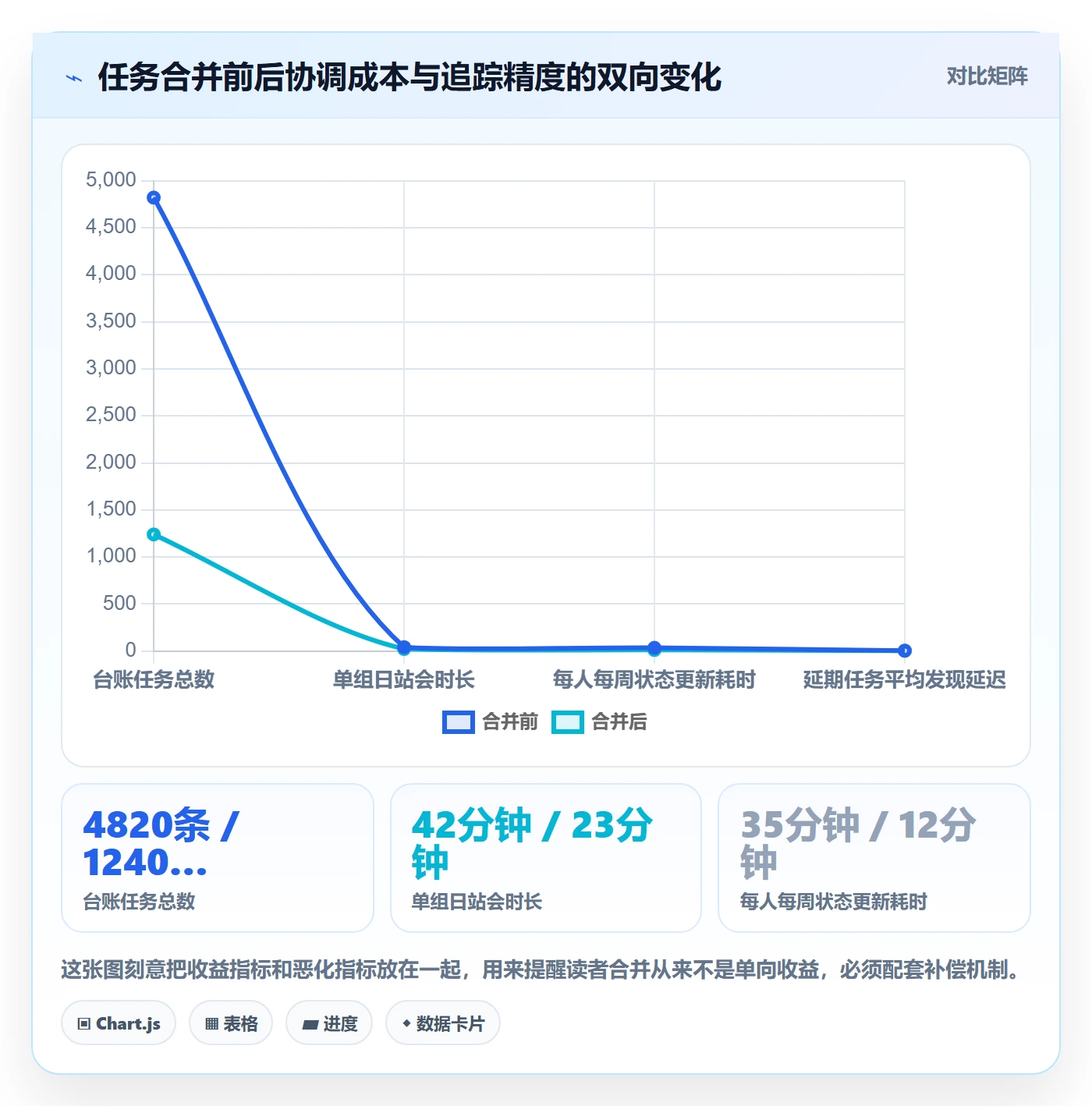Open the 42分钟 / 23分钟 data card
Screen dimensions: 1092x1106
point(546,858)
